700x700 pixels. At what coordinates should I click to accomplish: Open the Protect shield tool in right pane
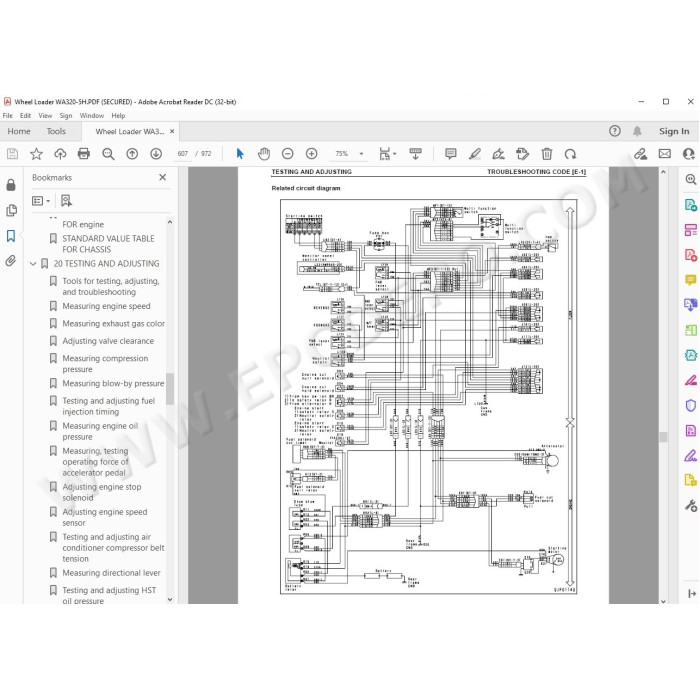point(691,405)
